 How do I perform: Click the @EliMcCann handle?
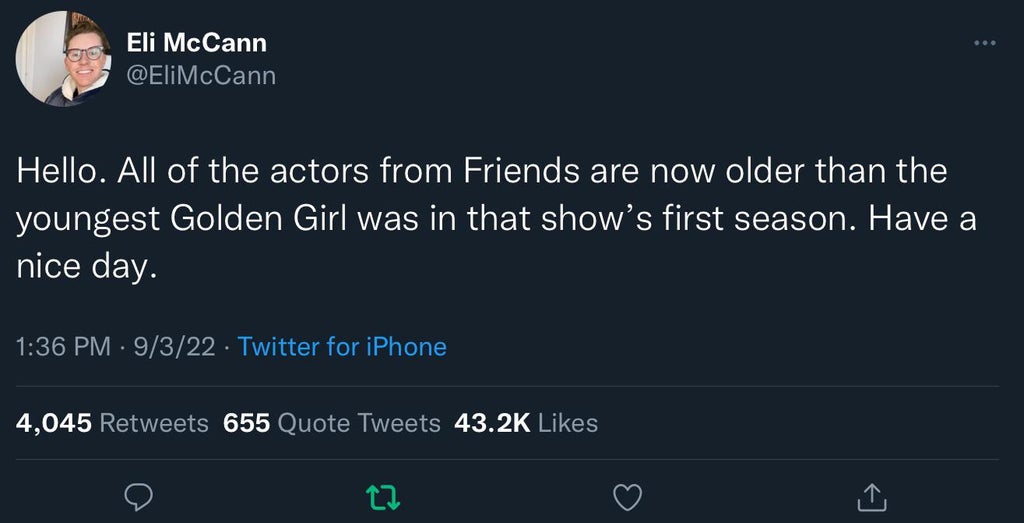click(x=201, y=75)
